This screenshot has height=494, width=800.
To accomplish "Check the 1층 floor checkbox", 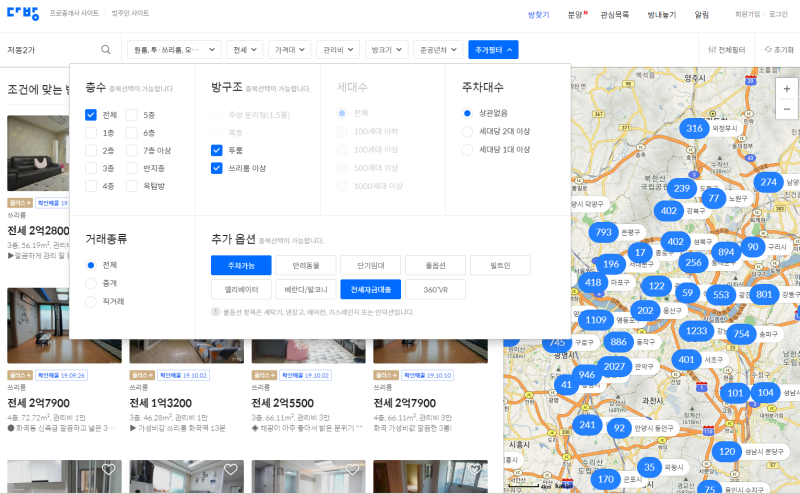I will click(x=91, y=133).
